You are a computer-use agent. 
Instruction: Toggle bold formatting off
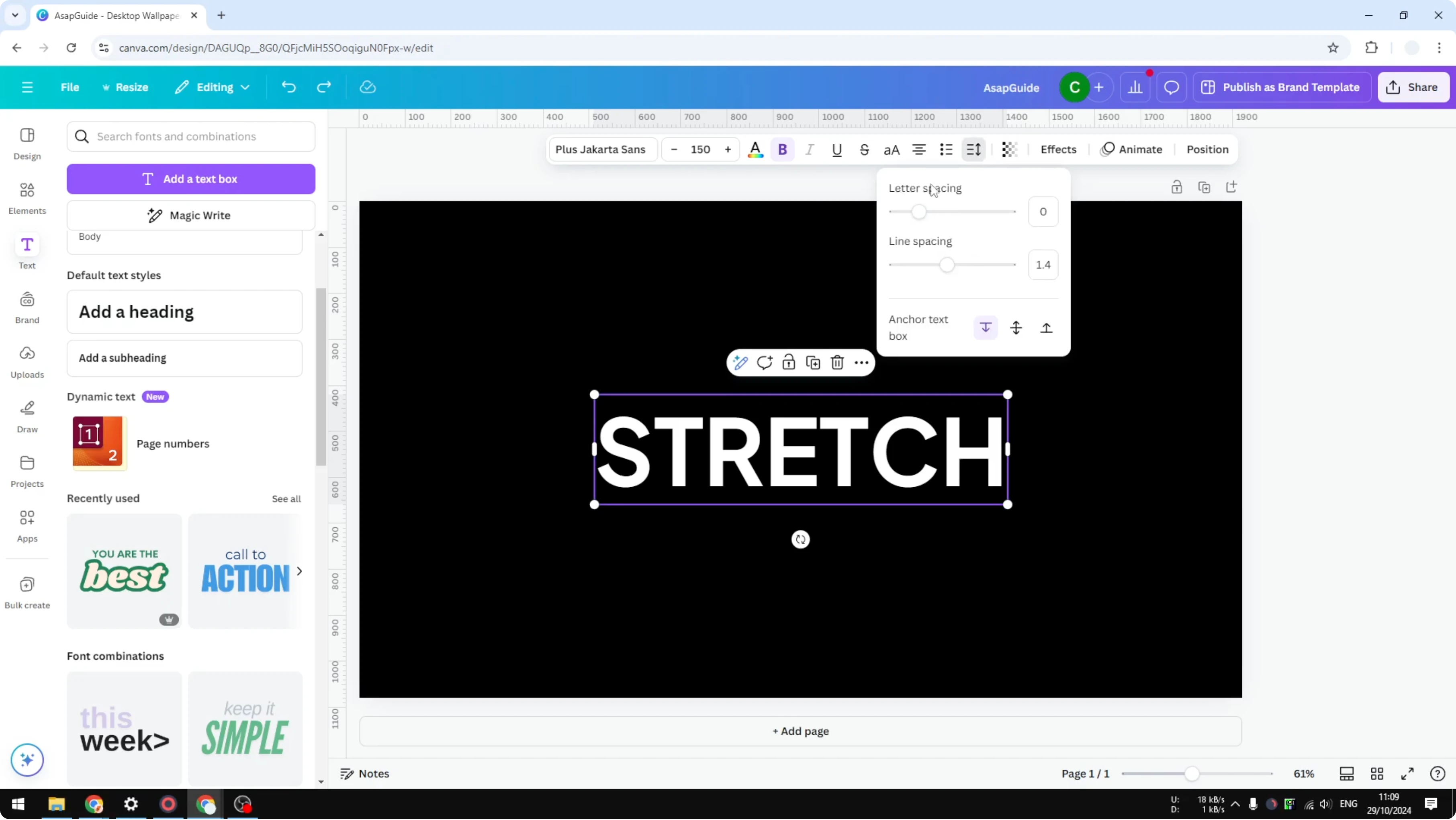tap(782, 149)
